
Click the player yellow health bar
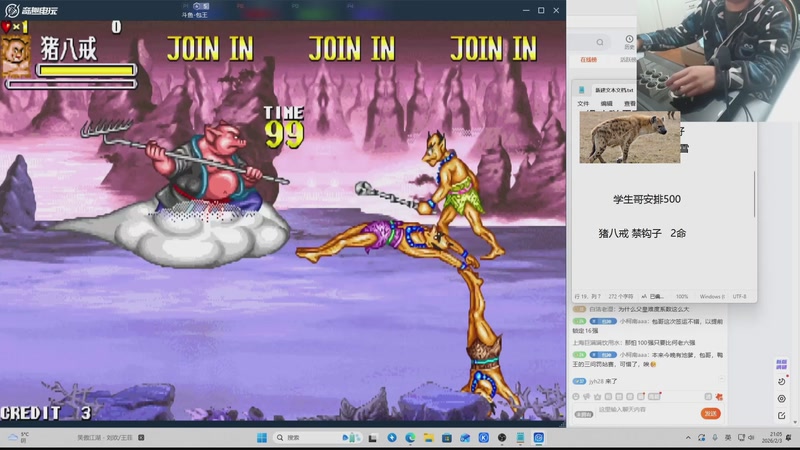[87, 70]
